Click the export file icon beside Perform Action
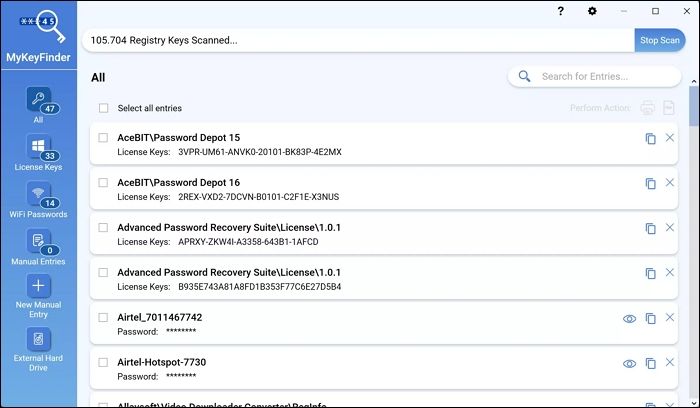This screenshot has width=700, height=408. pos(669,108)
